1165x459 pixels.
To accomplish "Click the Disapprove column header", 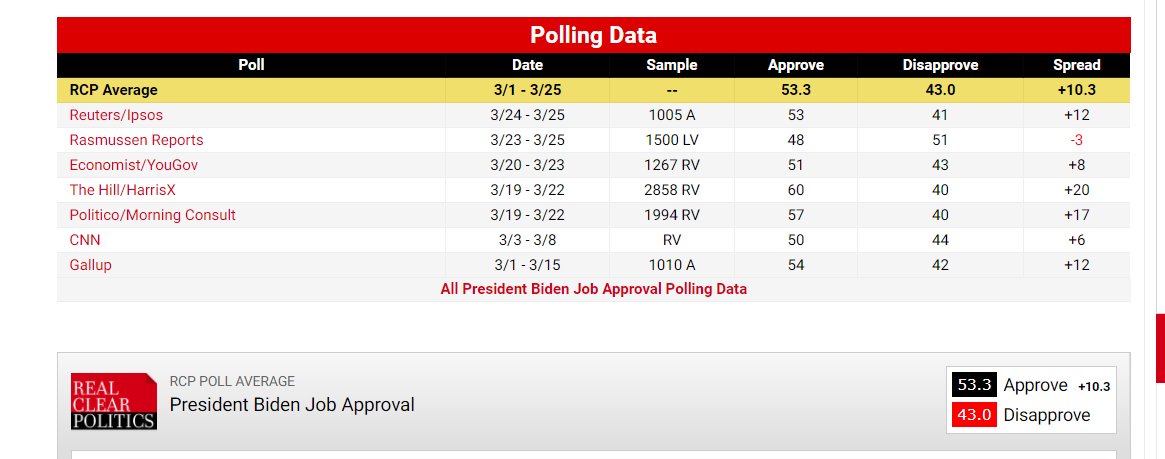I will coord(940,65).
